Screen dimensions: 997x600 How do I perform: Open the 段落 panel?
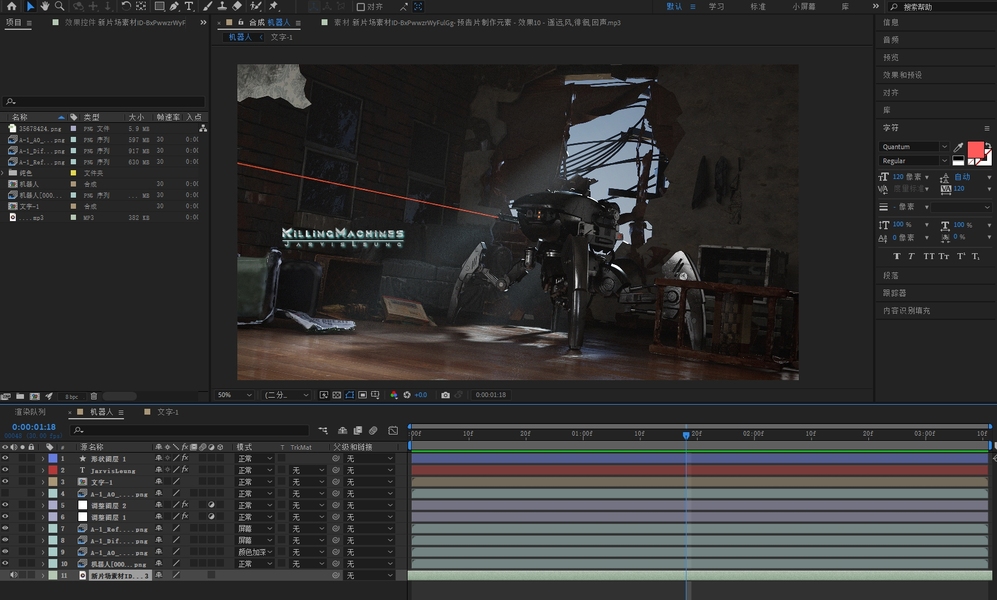891,276
